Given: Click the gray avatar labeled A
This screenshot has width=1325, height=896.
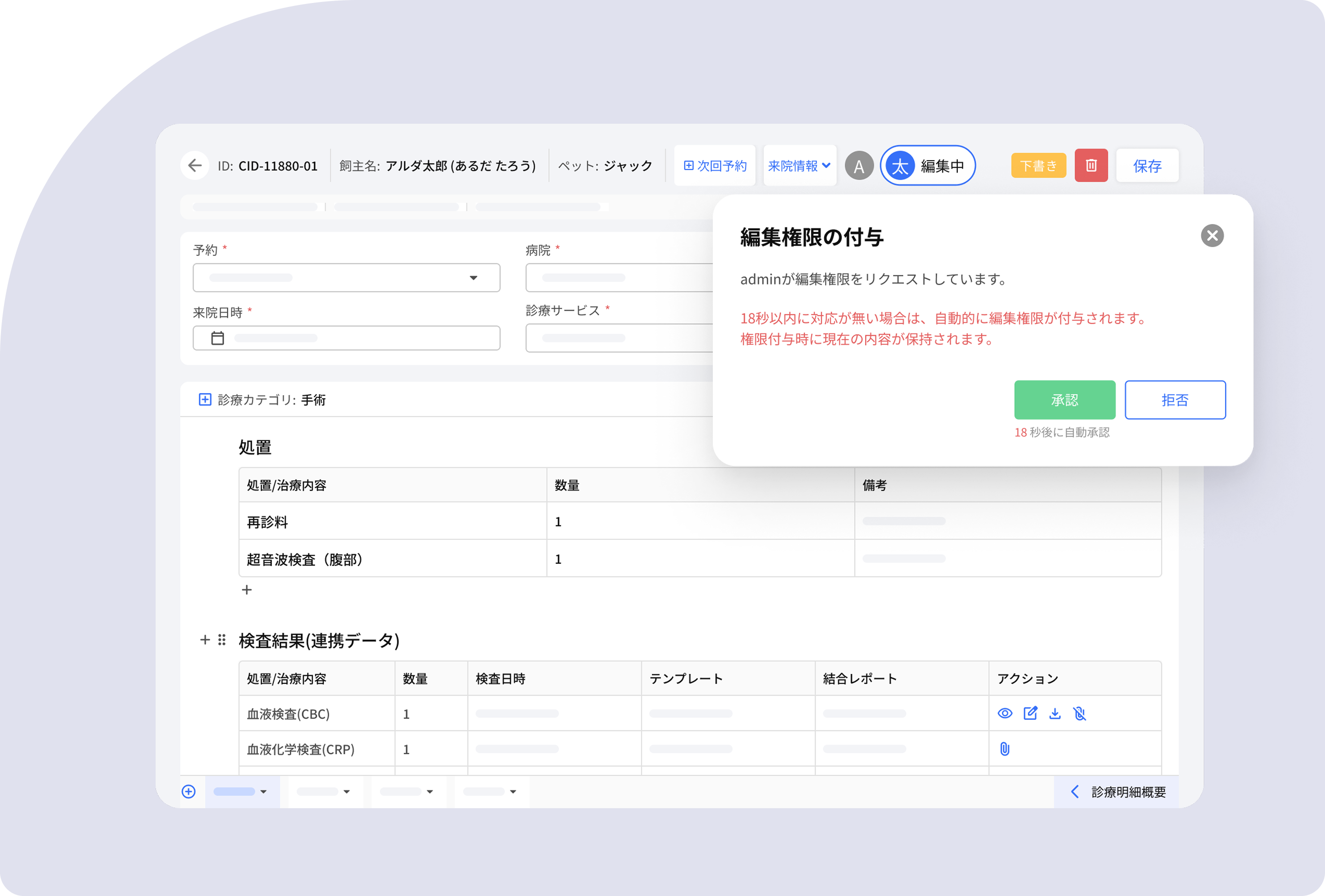Looking at the screenshot, I should coord(859,166).
